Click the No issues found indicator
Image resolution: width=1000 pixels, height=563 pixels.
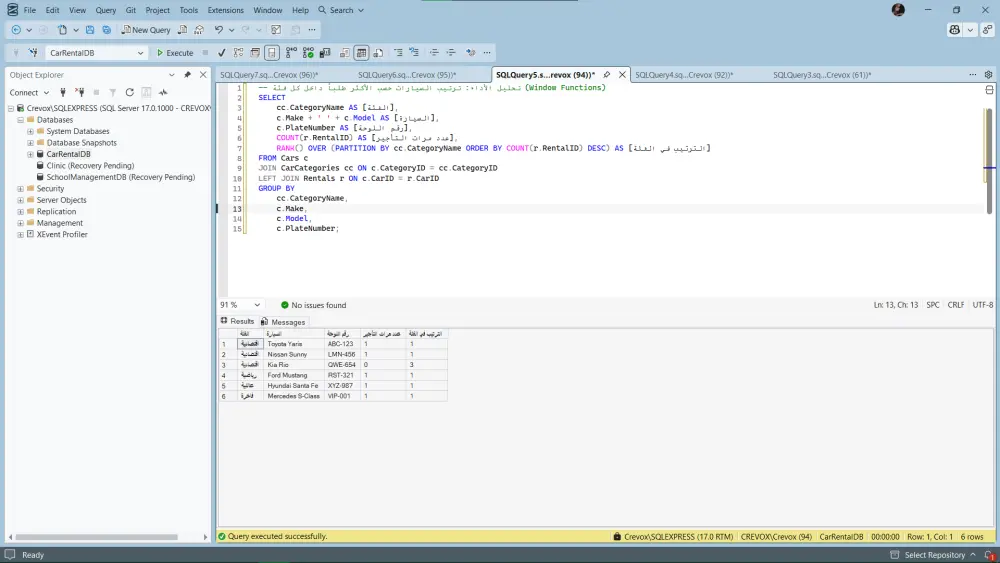click(313, 305)
